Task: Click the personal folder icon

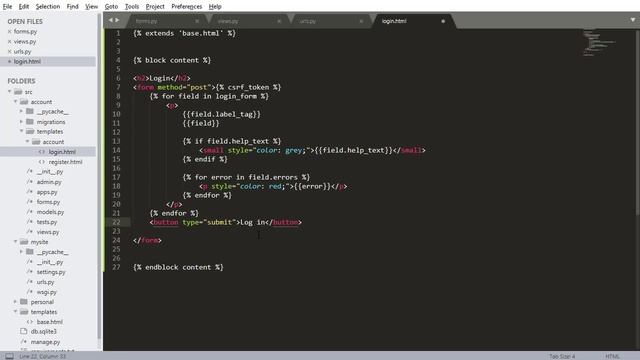Action: pyautogui.click(x=24, y=302)
